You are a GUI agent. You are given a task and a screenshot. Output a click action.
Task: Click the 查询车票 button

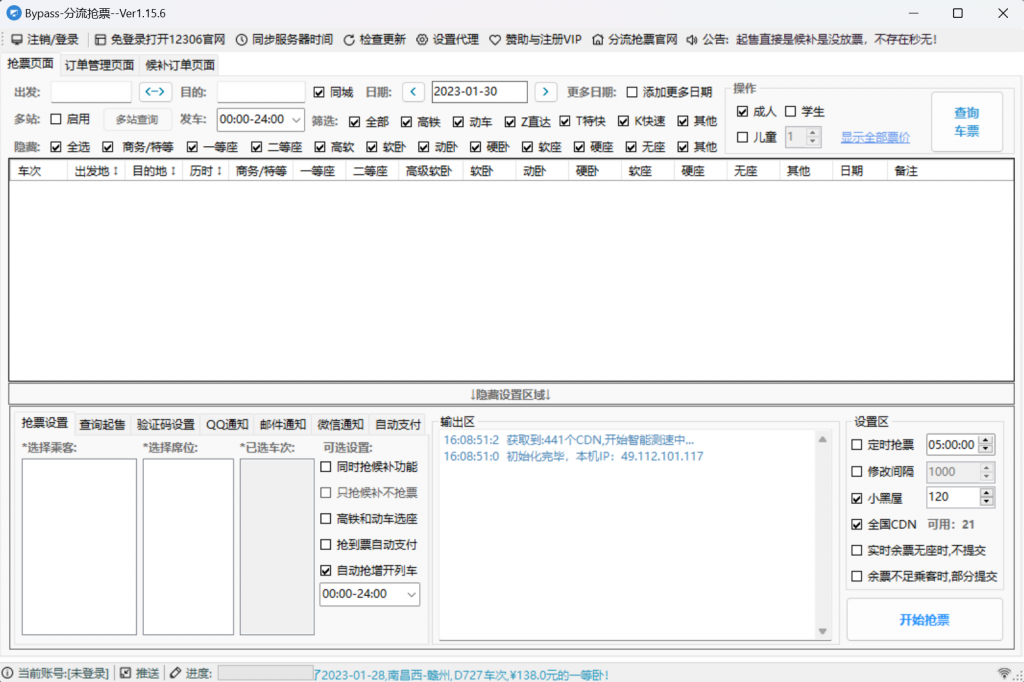pyautogui.click(x=967, y=122)
